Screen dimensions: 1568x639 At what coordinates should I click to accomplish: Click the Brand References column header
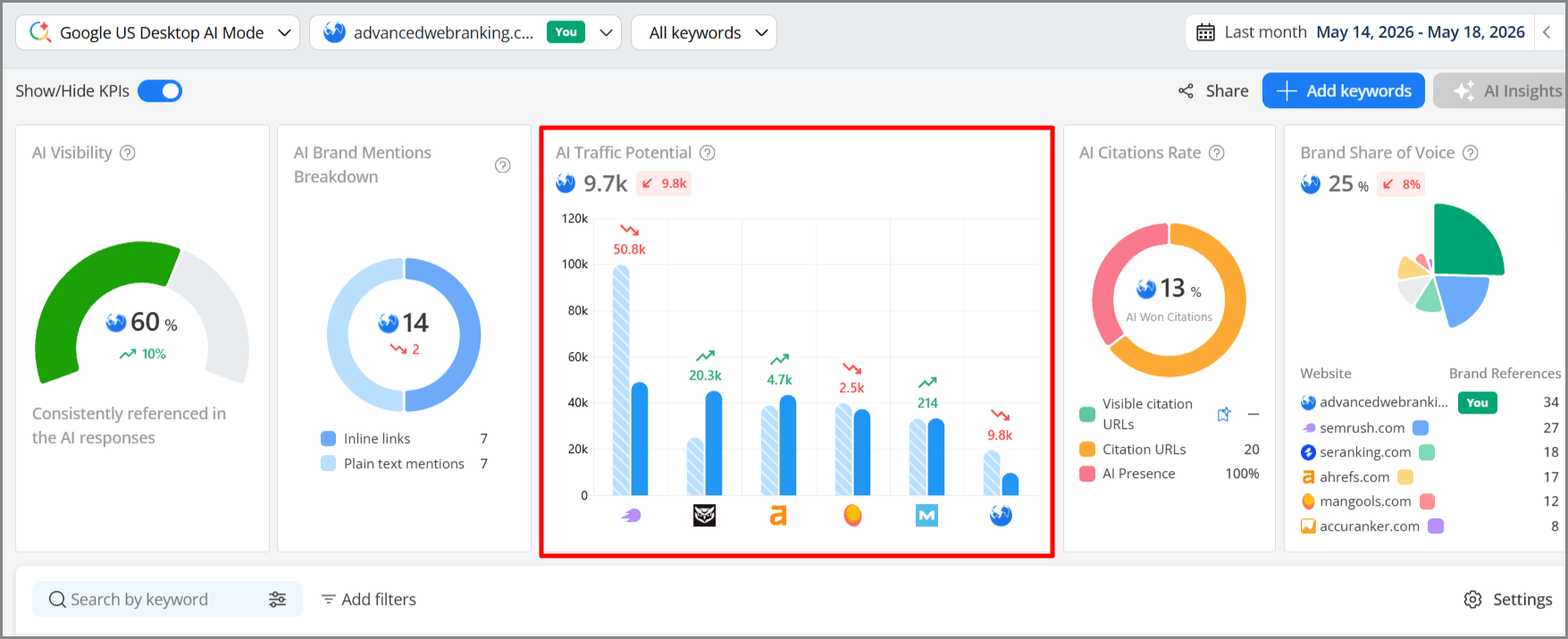pos(1505,374)
